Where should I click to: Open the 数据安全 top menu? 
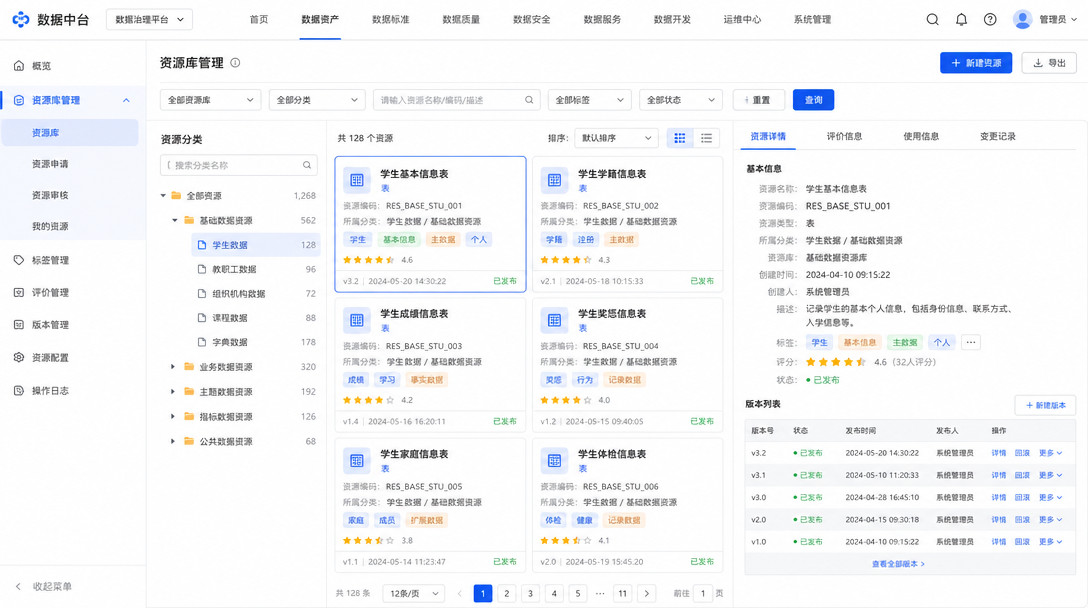coord(532,19)
